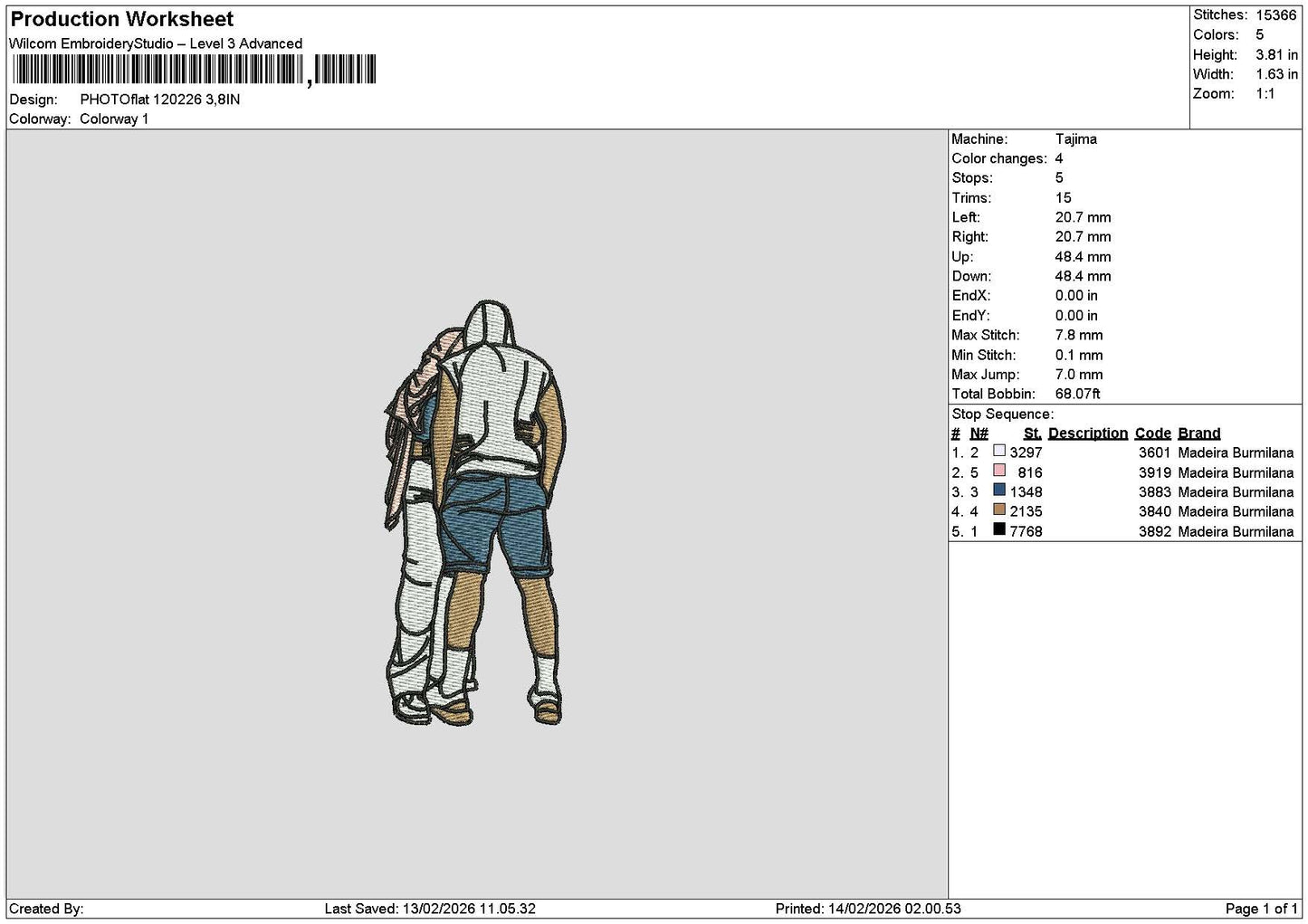The width and height of the screenshot is (1308, 924).
Task: Click 'Page 1 of 1' in the footer
Action: point(1262,909)
